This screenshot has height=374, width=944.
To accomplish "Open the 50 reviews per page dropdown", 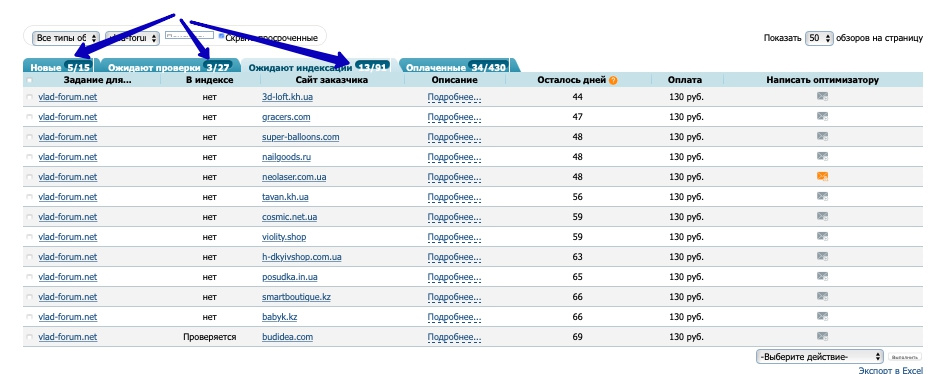I will coord(819,38).
